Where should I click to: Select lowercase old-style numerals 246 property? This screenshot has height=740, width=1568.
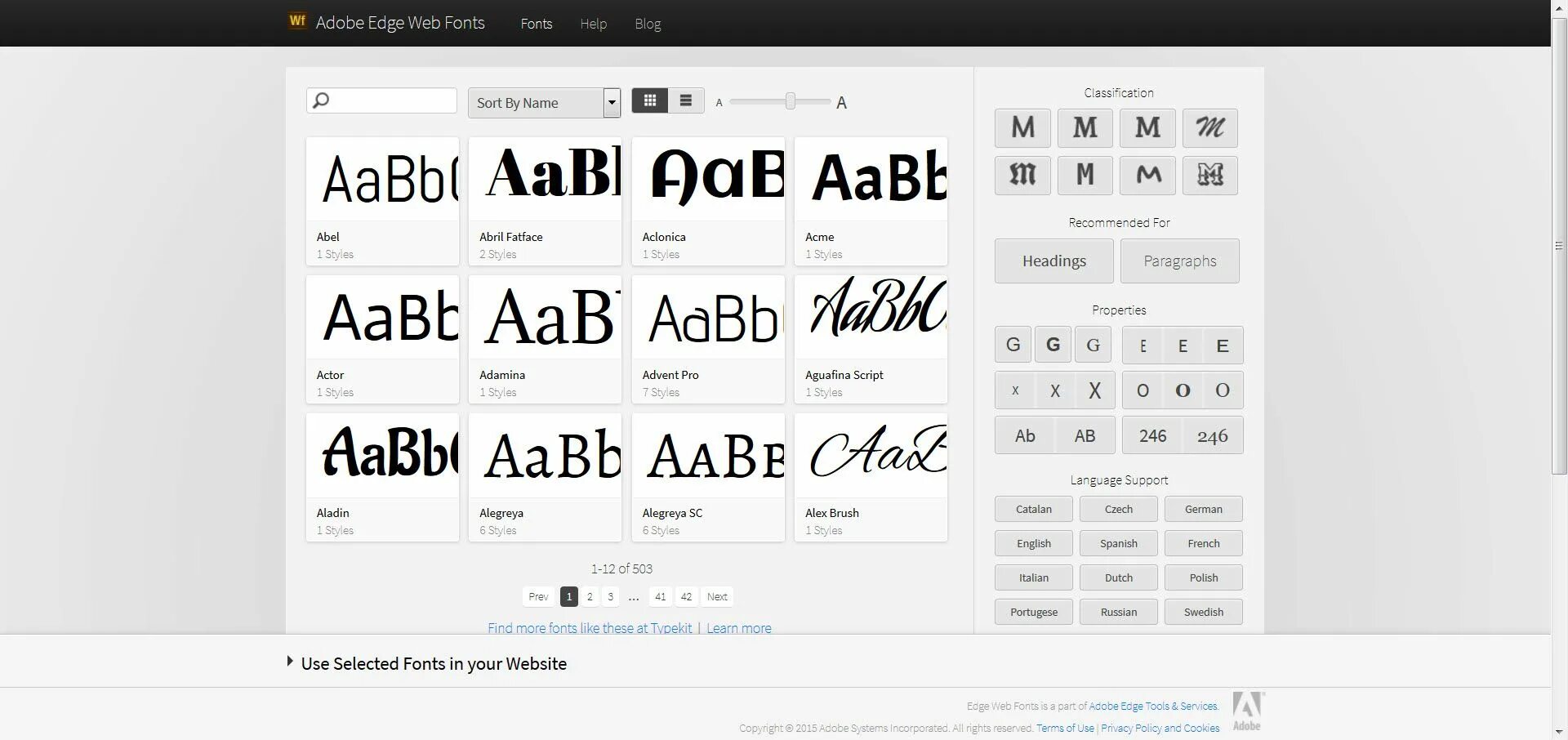1213,435
